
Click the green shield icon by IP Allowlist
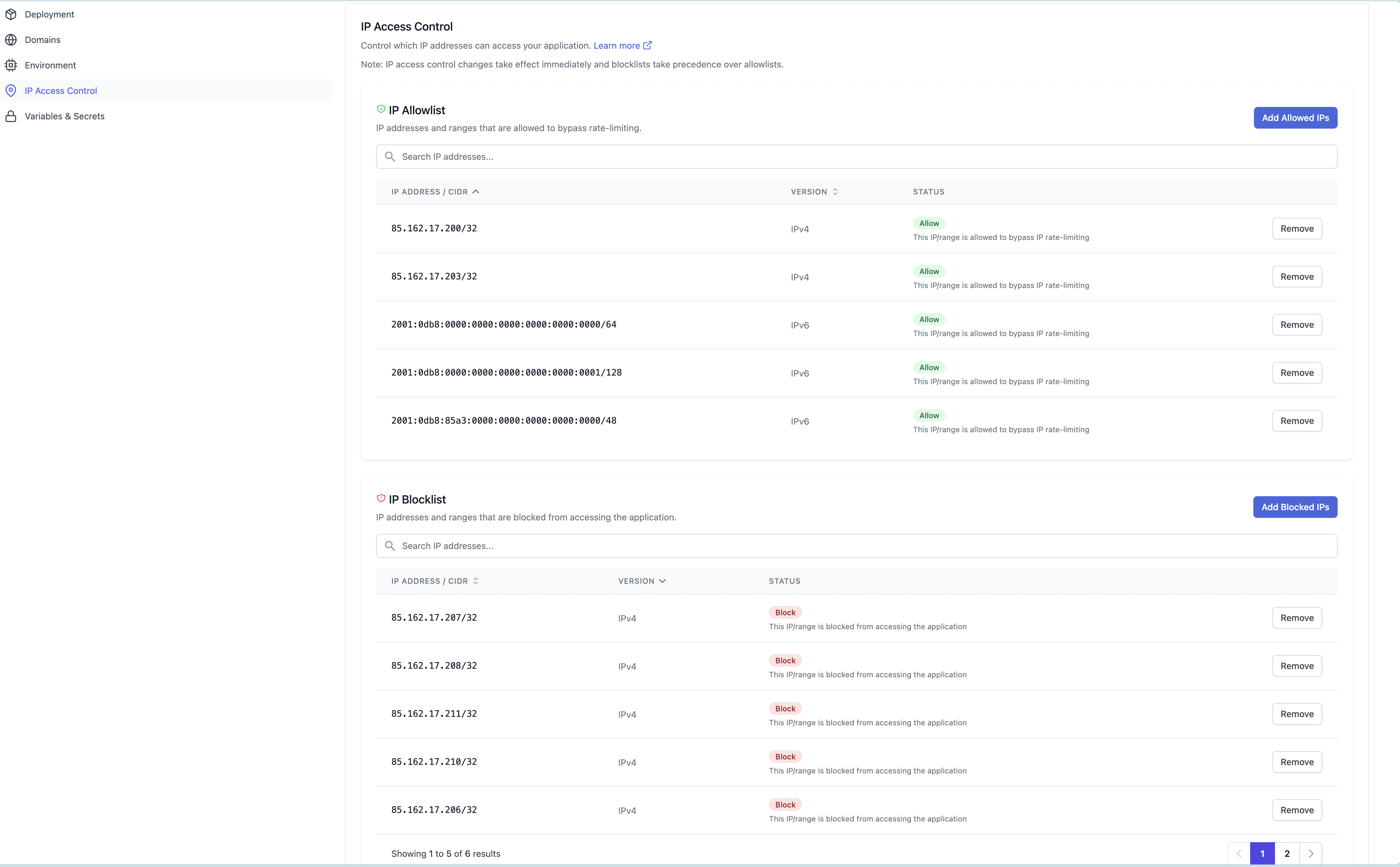(381, 109)
